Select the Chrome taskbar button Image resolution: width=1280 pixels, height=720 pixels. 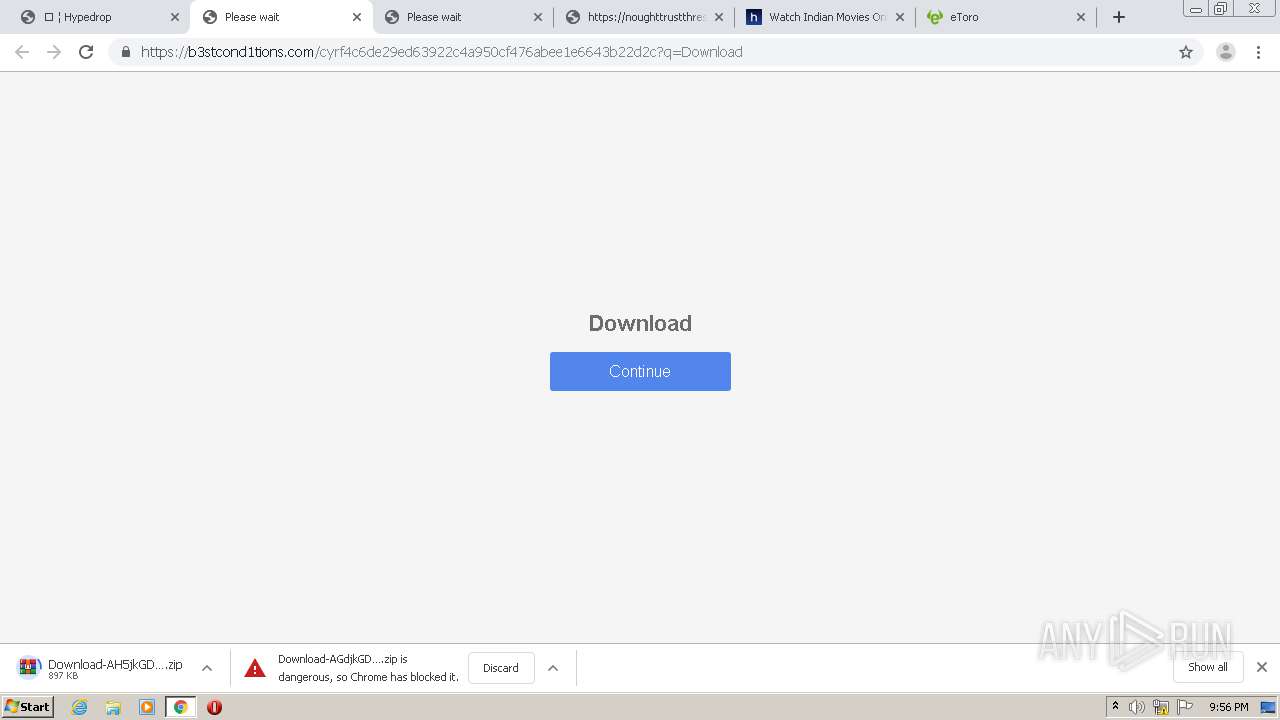[180, 707]
